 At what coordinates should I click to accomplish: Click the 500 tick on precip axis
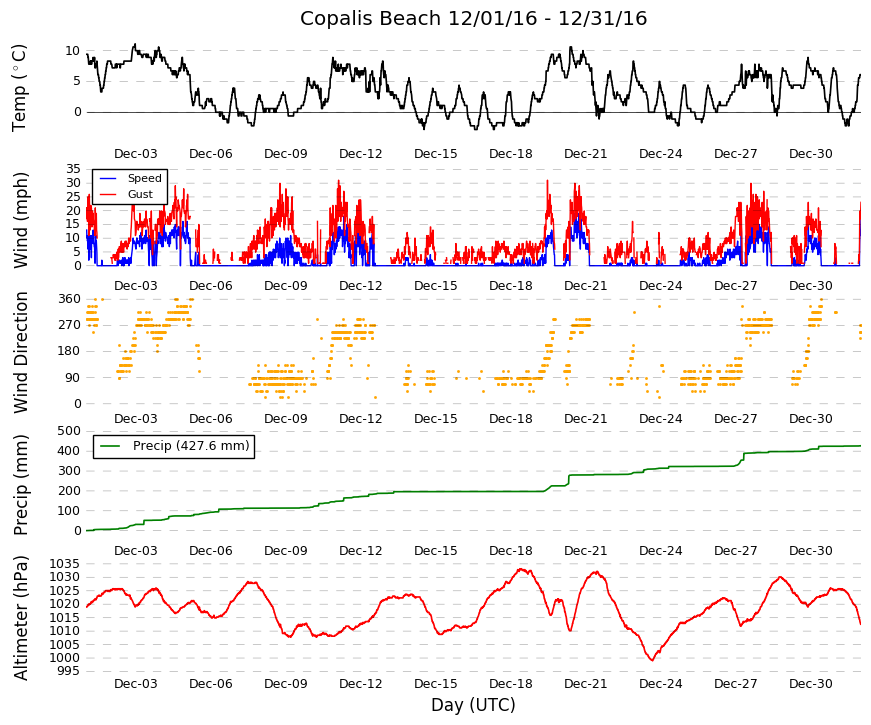[69, 431]
